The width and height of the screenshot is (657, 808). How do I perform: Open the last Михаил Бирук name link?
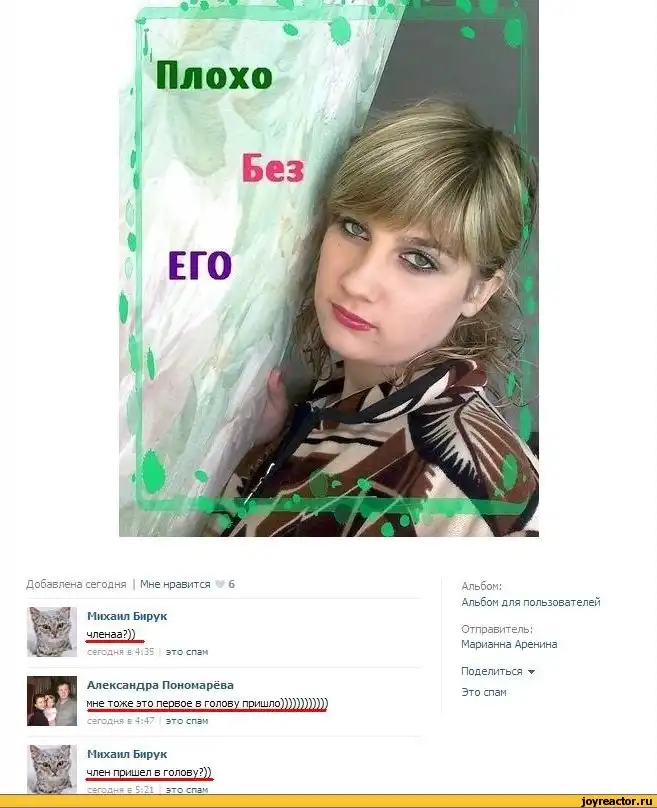(x=127, y=754)
